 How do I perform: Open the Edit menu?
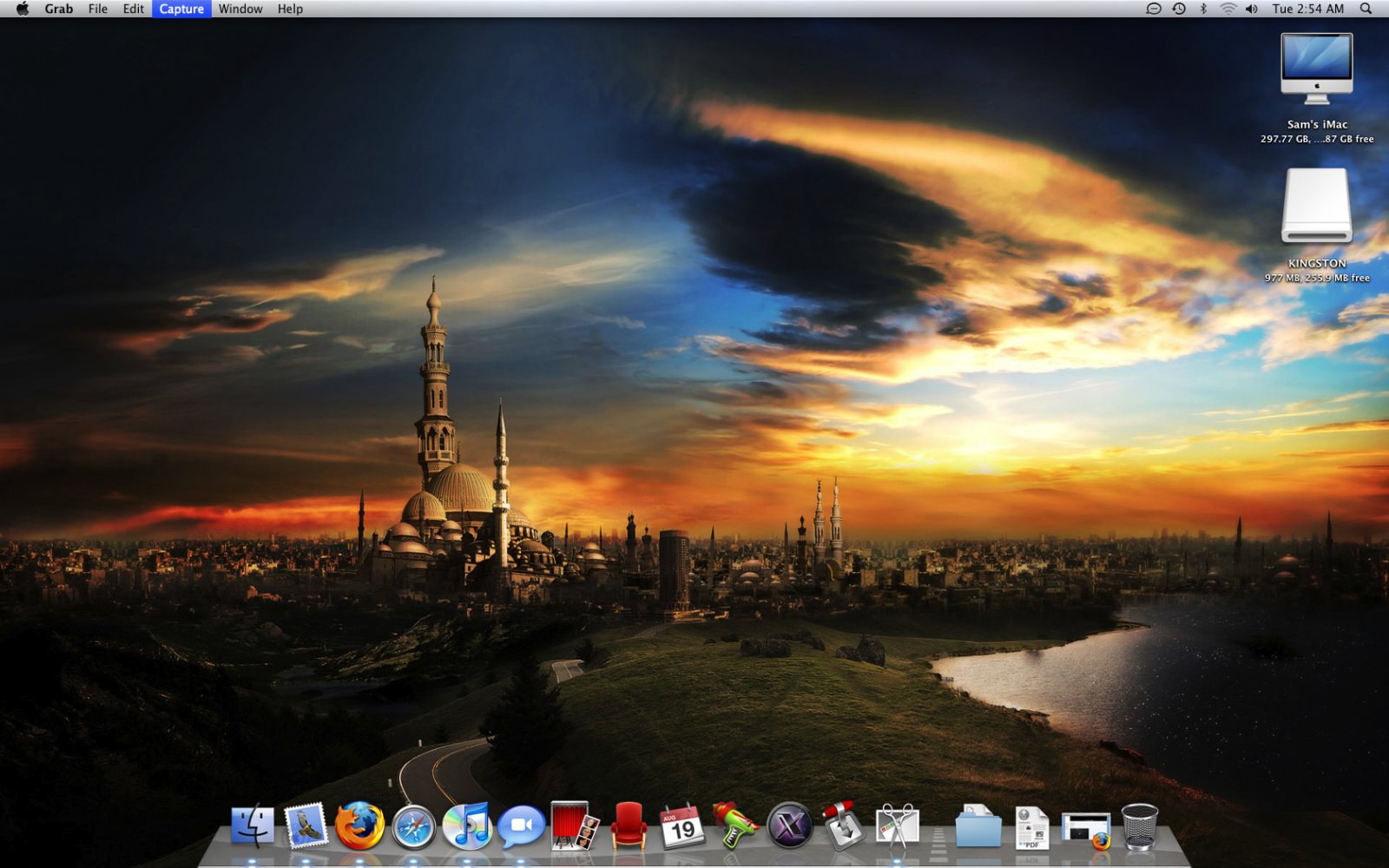(134, 9)
